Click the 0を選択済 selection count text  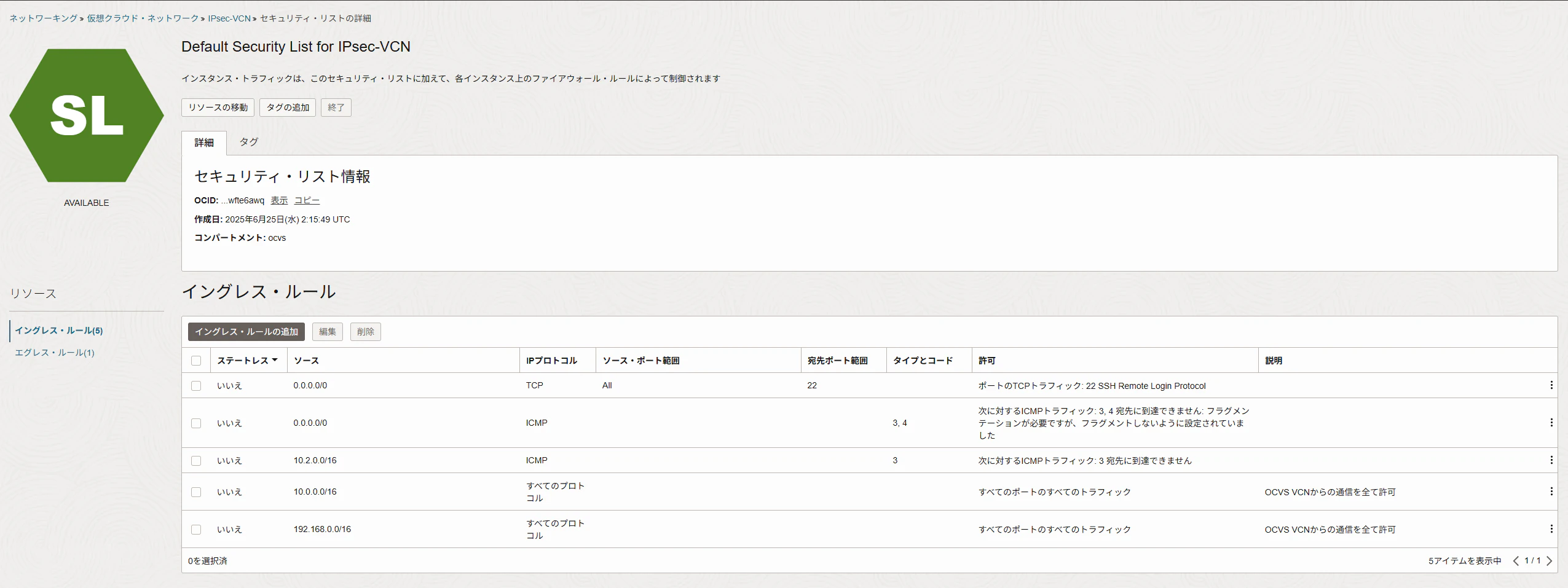(x=208, y=561)
